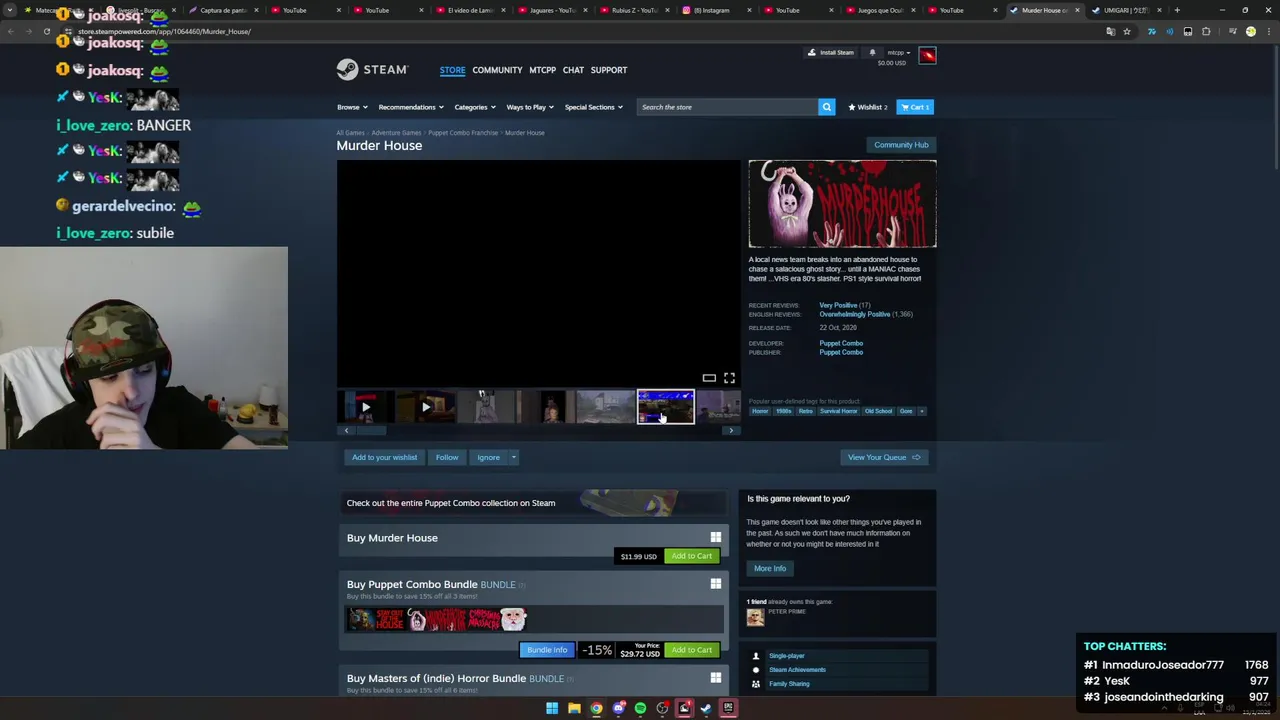This screenshot has height=720, width=1280.
Task: Add Murder House to cart
Action: [691, 556]
